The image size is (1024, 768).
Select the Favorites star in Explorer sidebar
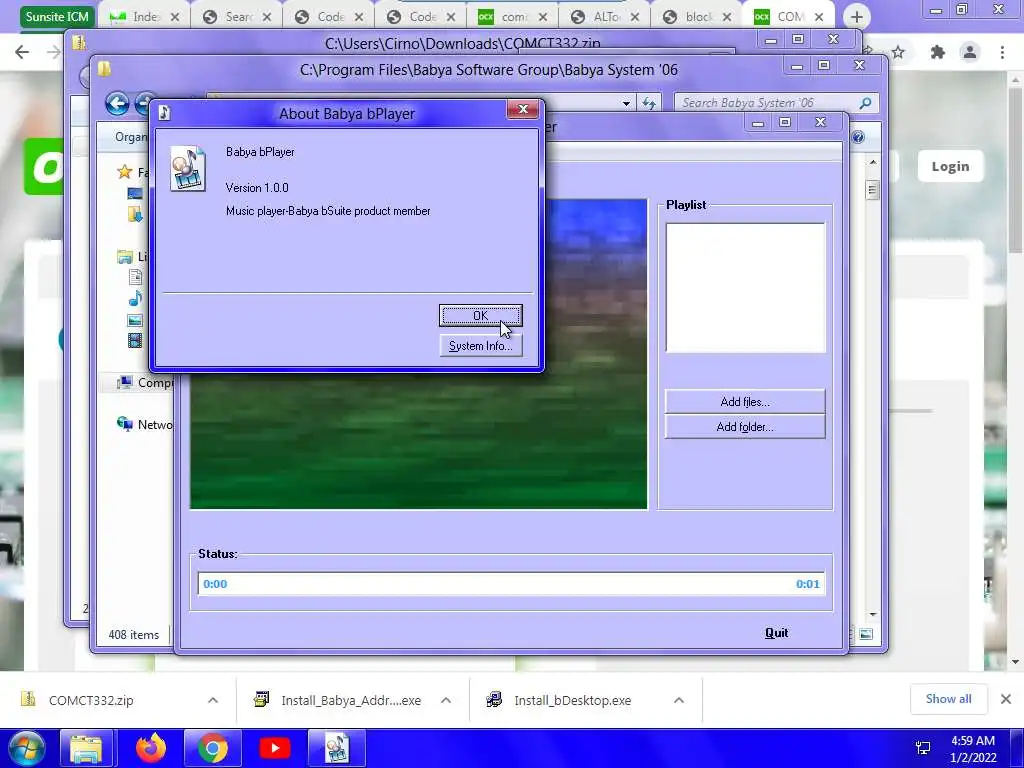124,172
